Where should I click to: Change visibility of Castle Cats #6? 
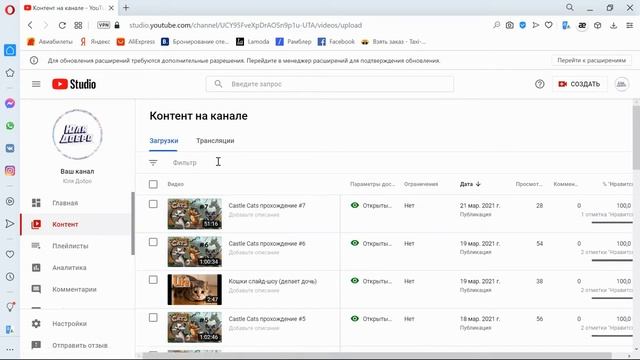point(371,243)
